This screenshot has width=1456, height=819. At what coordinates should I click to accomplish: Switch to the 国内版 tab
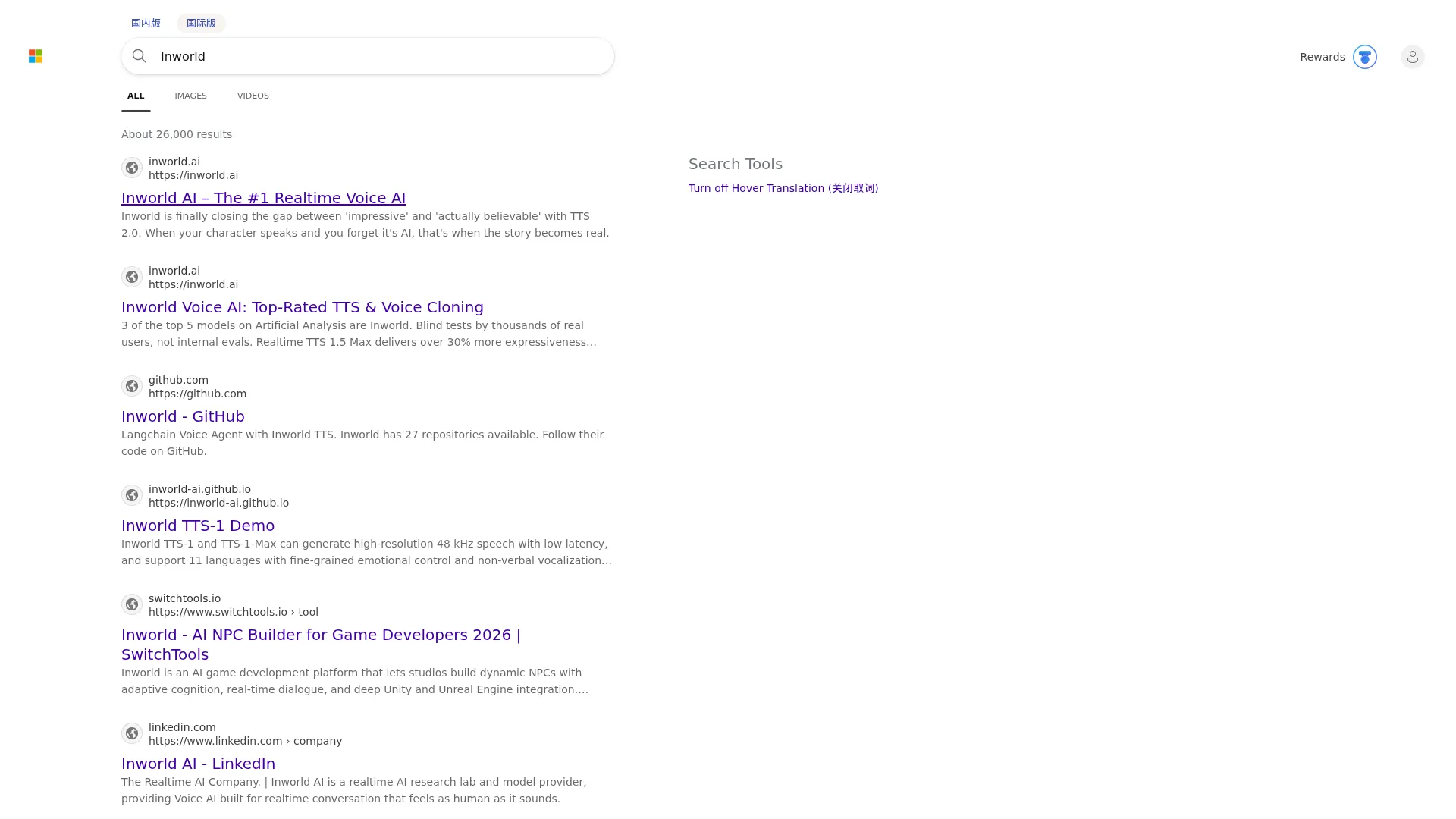[x=146, y=24]
